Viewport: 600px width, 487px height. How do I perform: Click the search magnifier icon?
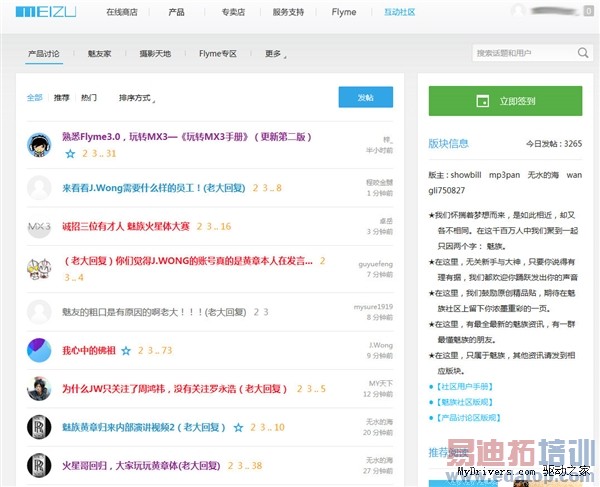pyautogui.click(x=583, y=53)
